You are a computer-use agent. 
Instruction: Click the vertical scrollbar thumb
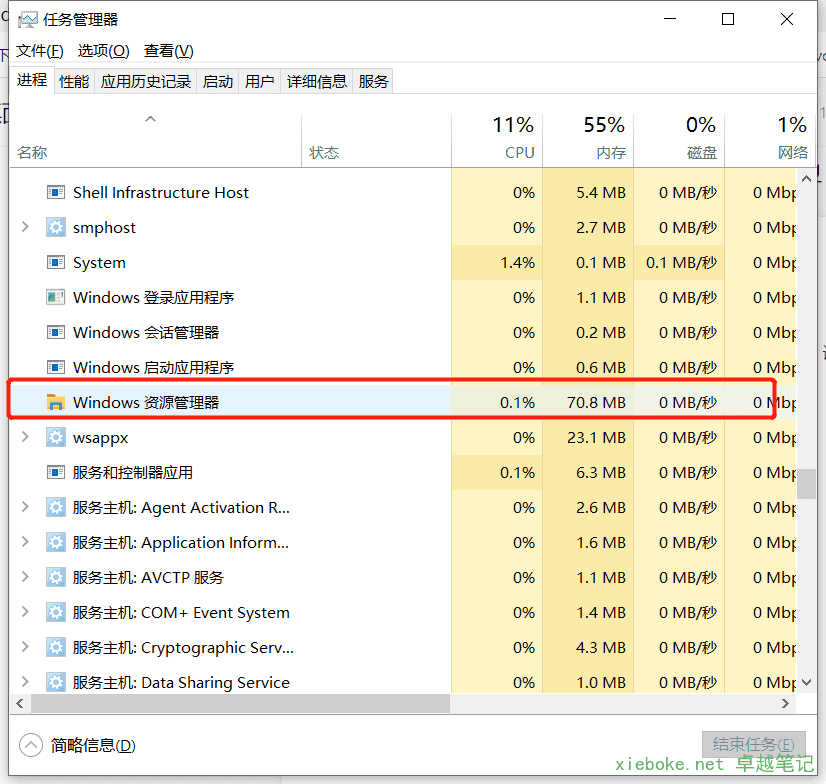806,483
